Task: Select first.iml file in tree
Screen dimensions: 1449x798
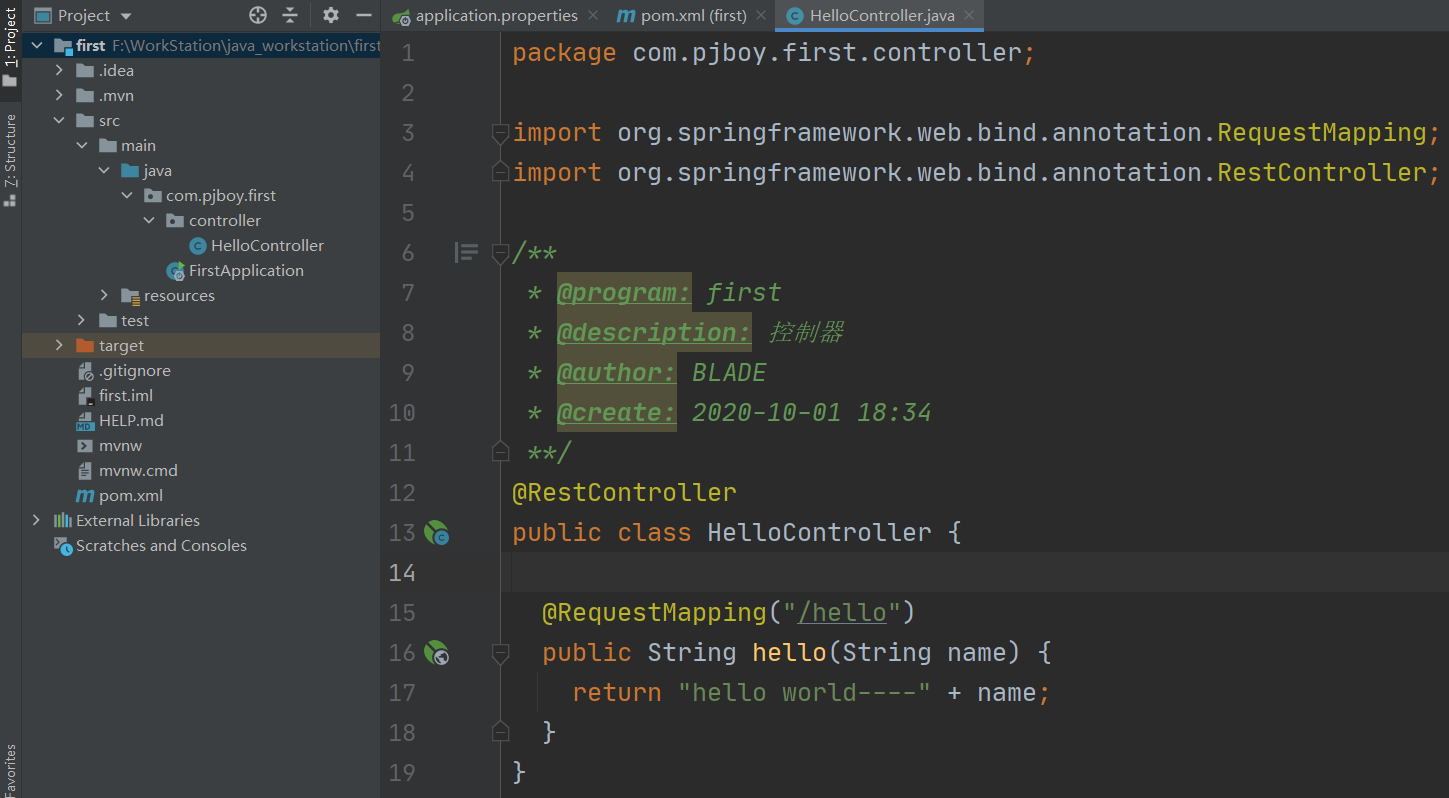Action: (126, 395)
